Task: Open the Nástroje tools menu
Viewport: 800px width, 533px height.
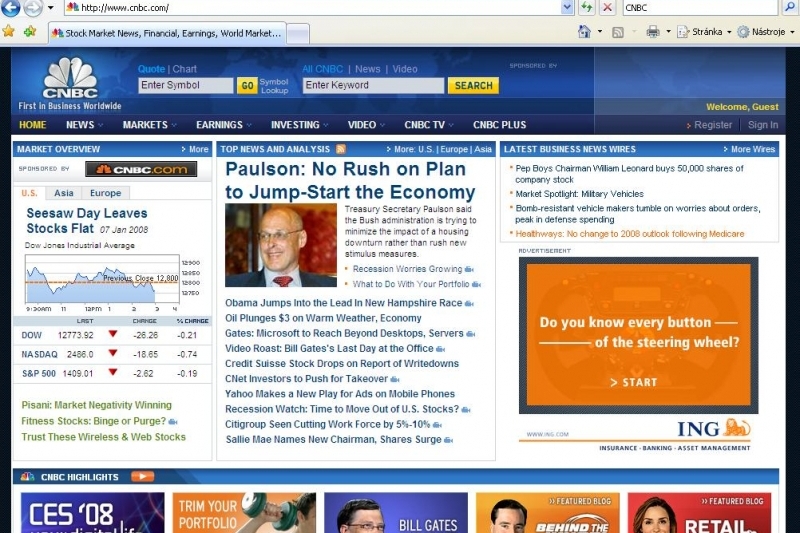Action: (766, 32)
